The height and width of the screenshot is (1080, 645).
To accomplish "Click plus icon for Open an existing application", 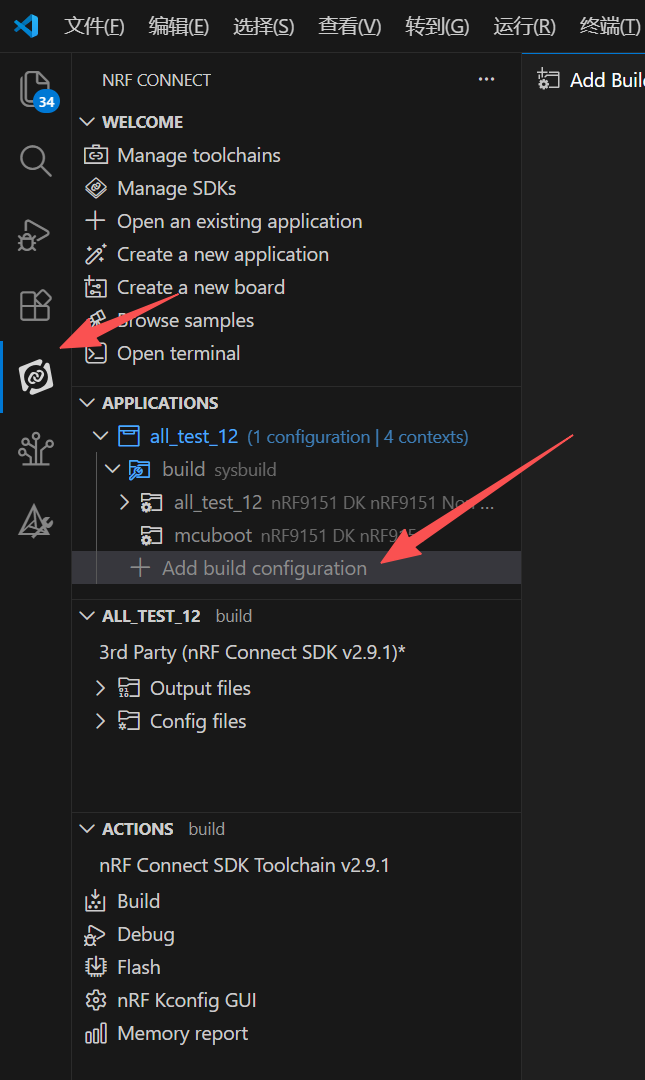I will (95, 220).
